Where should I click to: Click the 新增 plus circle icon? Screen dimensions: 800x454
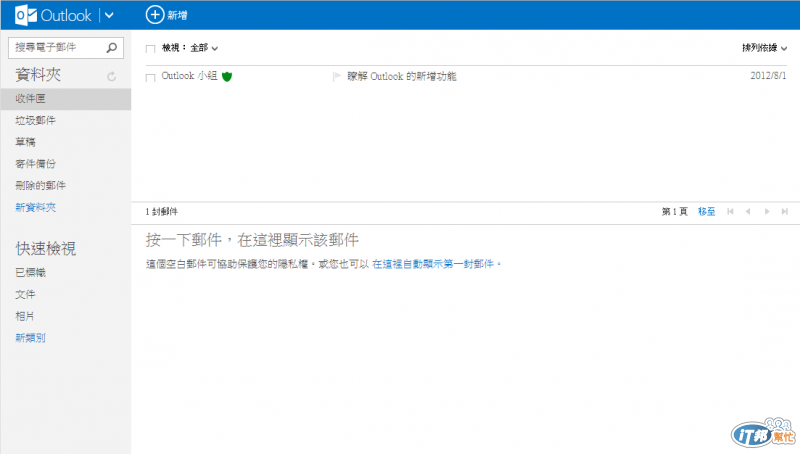click(155, 15)
